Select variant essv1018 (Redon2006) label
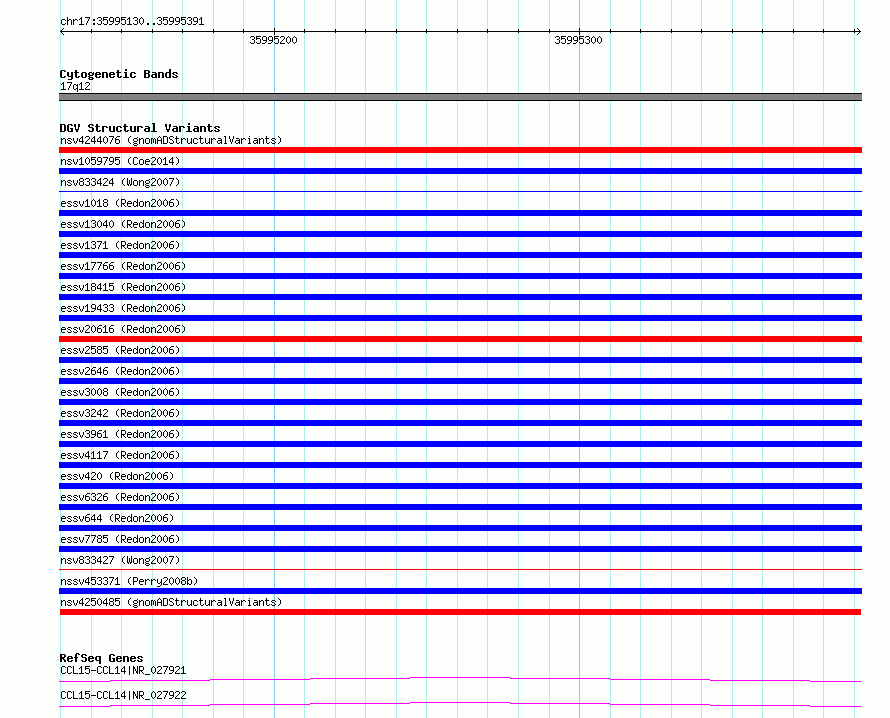This screenshot has width=890, height=718. tap(120, 203)
